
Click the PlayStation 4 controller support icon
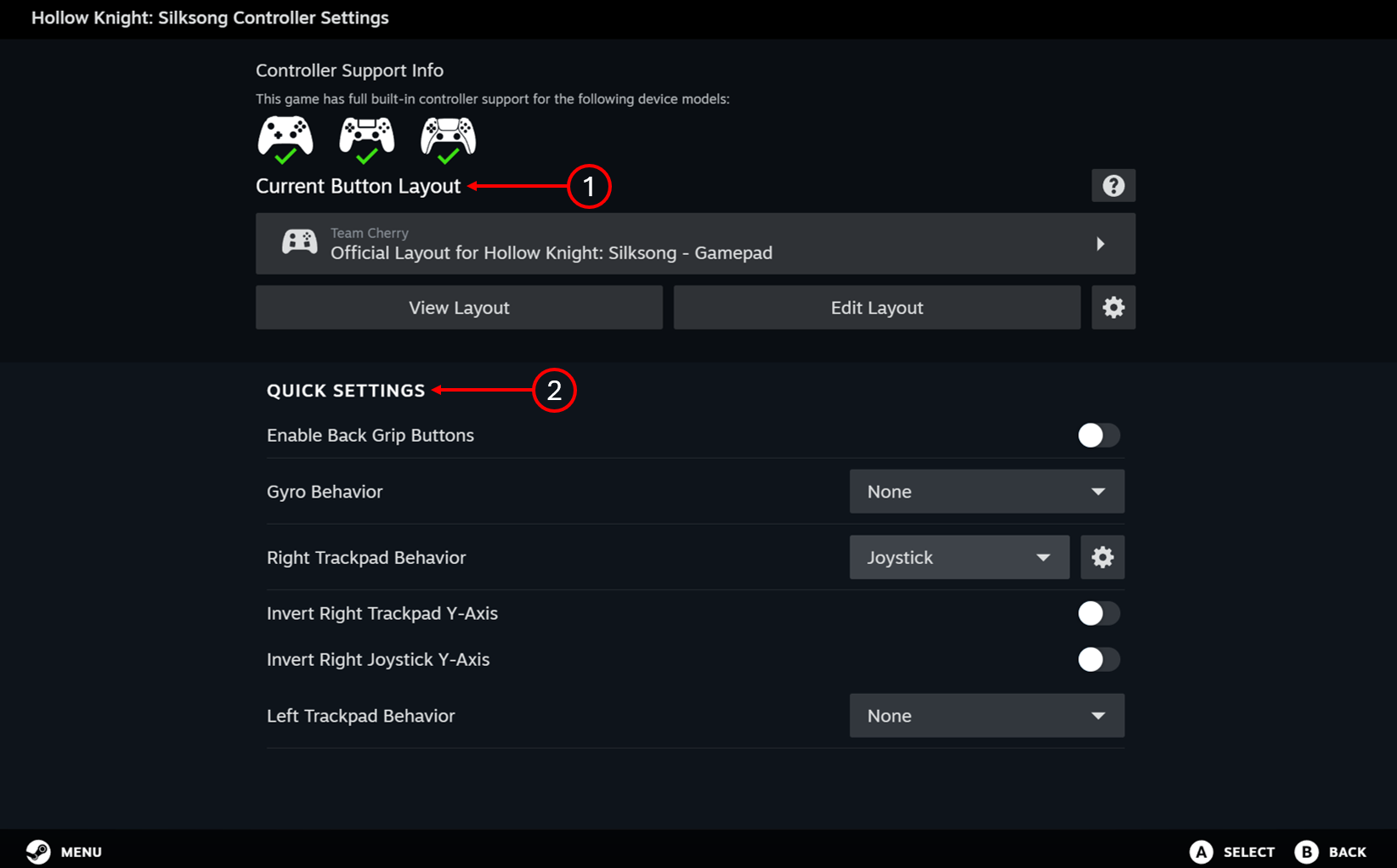[367, 138]
